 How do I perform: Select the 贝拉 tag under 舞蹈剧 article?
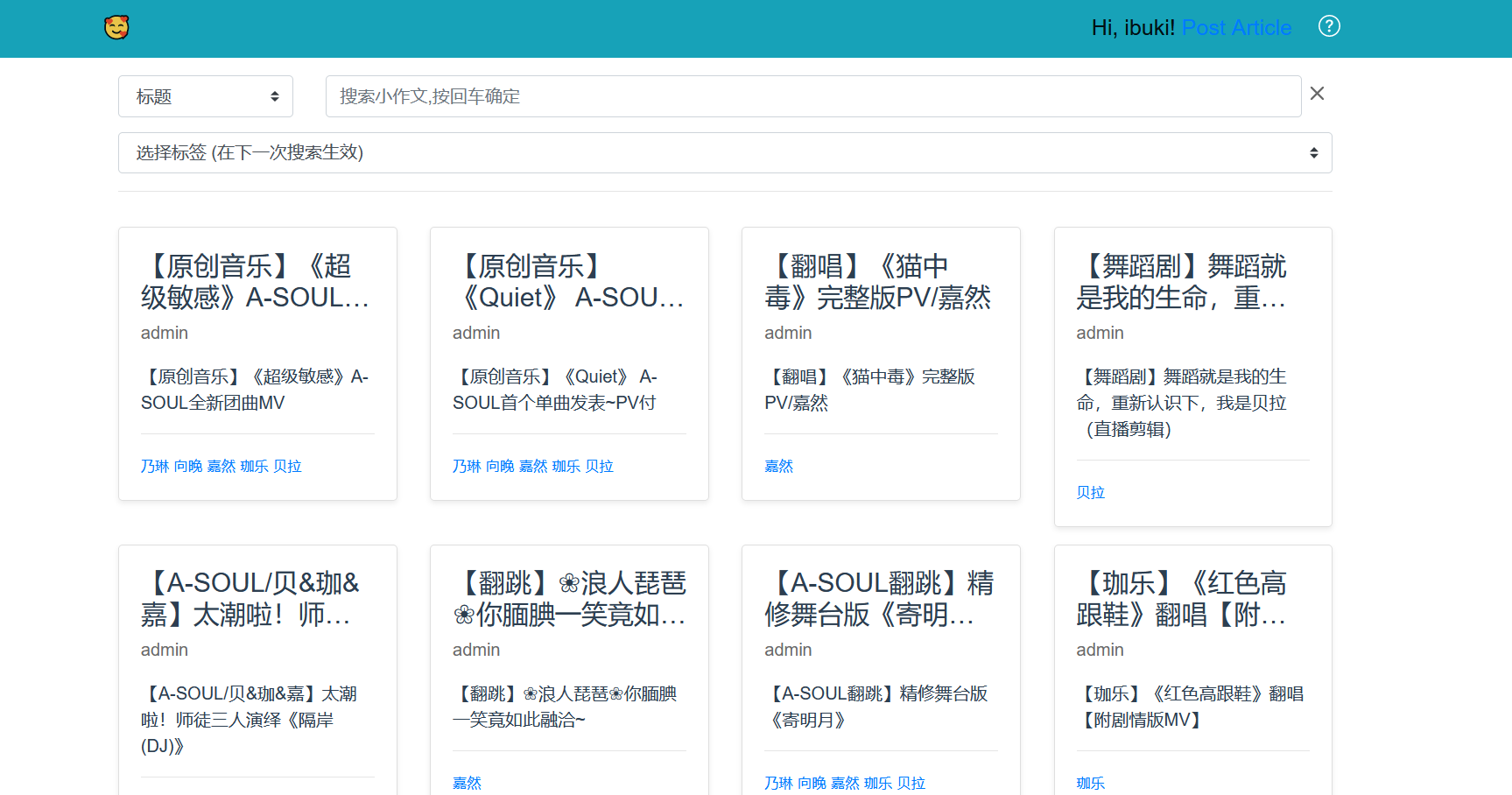pos(1090,493)
